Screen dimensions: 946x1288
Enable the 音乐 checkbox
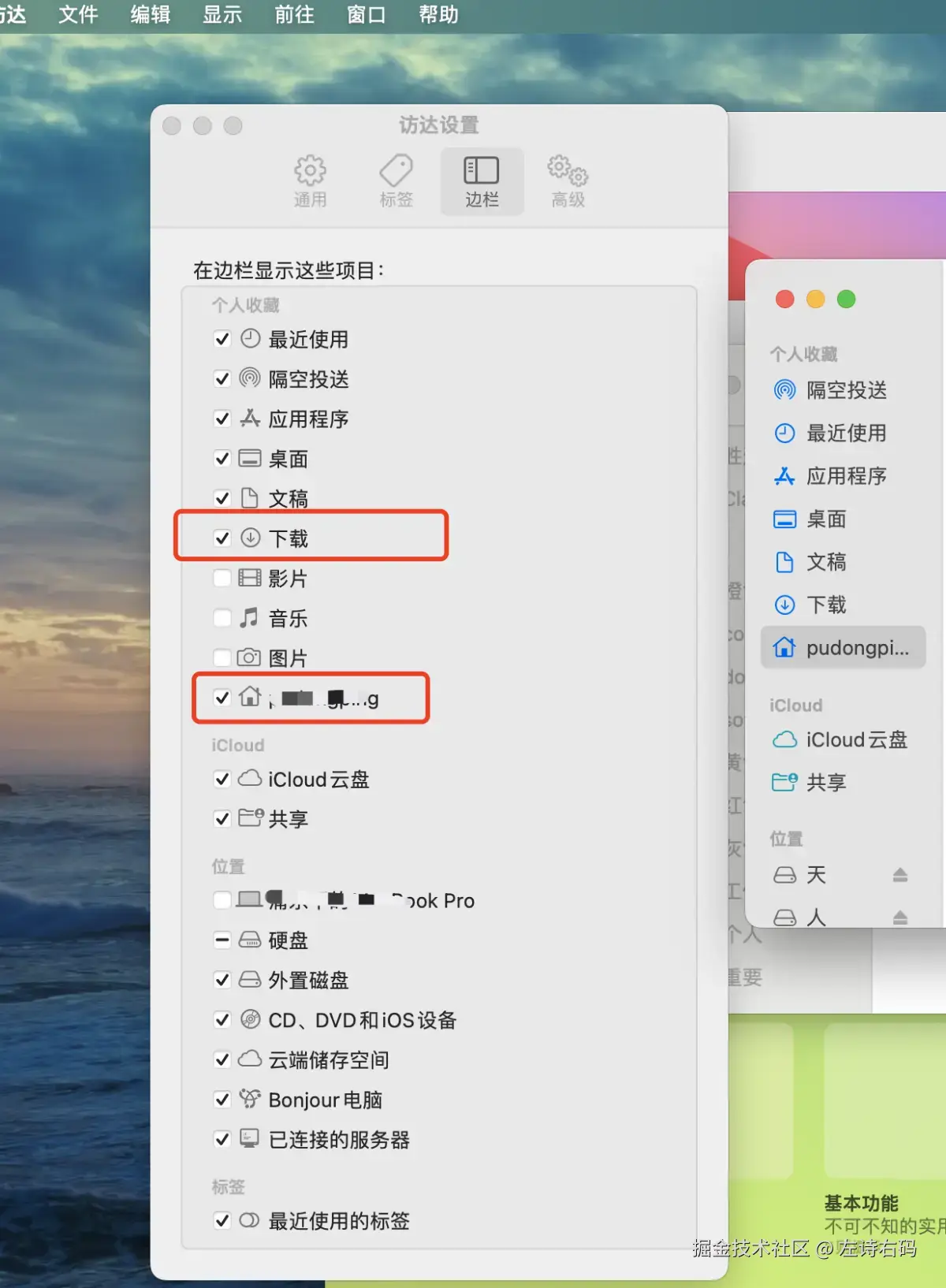point(222,618)
